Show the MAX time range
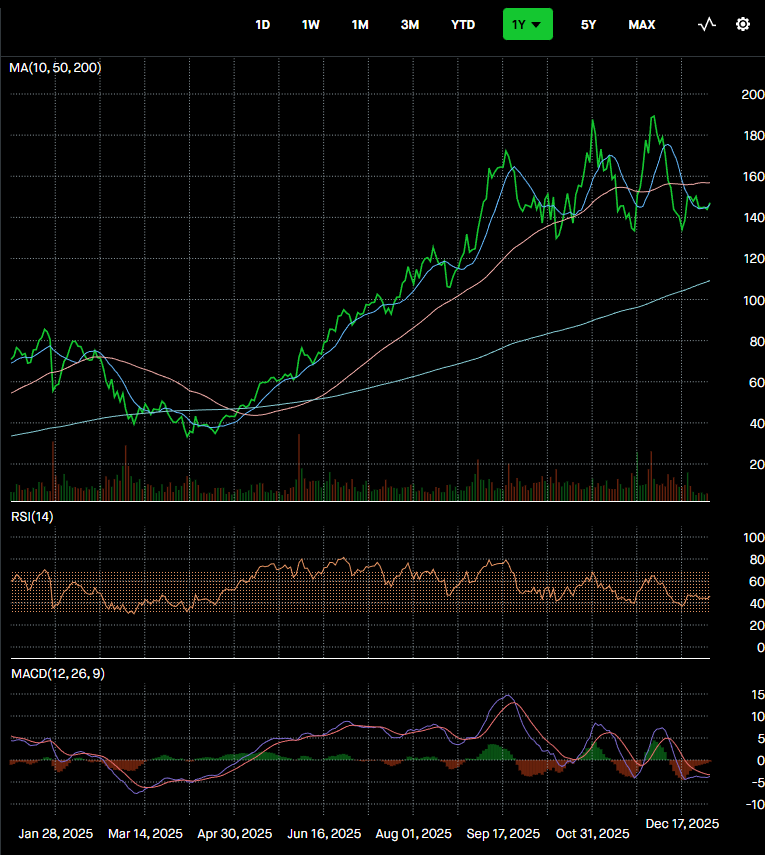Image resolution: width=765 pixels, height=855 pixels. pos(642,25)
